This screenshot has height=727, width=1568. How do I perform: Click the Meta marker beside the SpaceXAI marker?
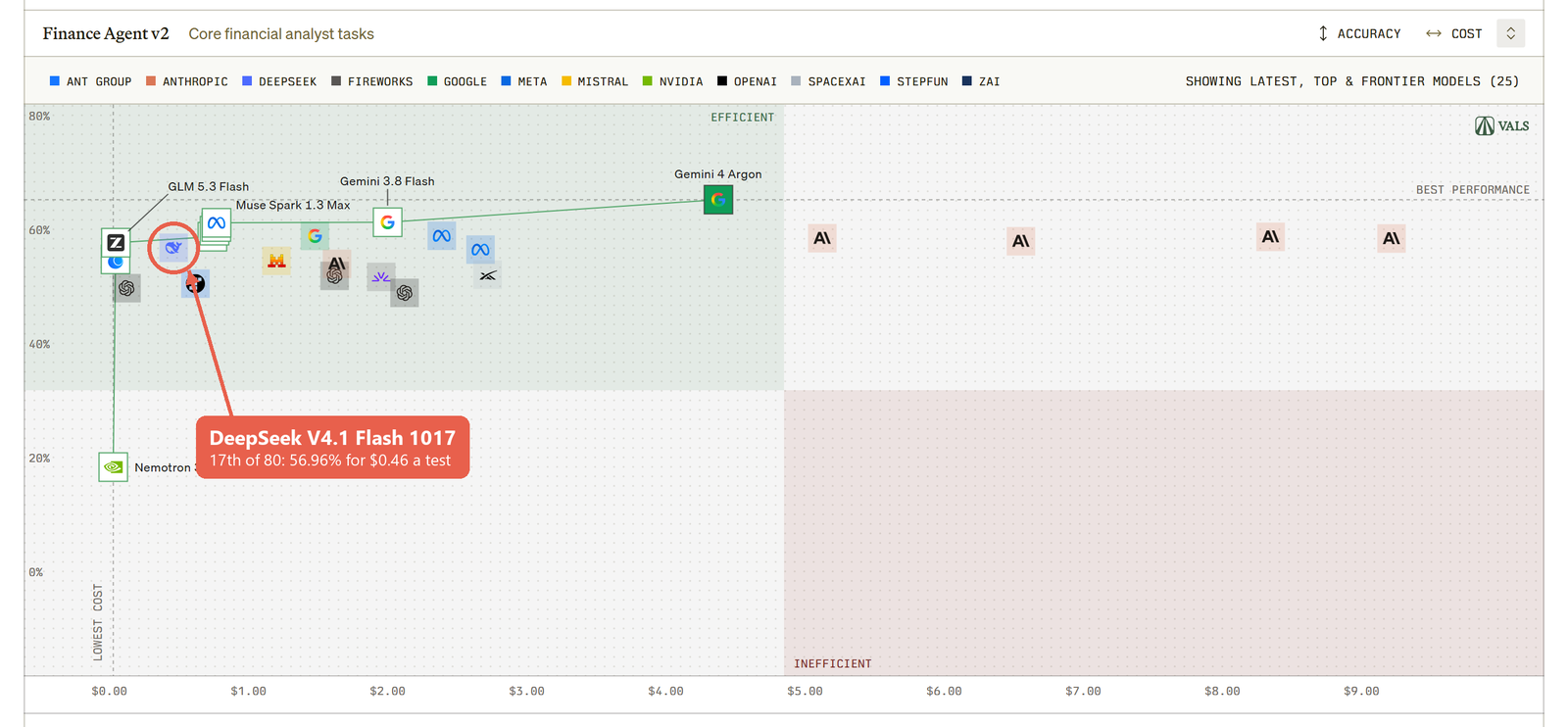[480, 250]
